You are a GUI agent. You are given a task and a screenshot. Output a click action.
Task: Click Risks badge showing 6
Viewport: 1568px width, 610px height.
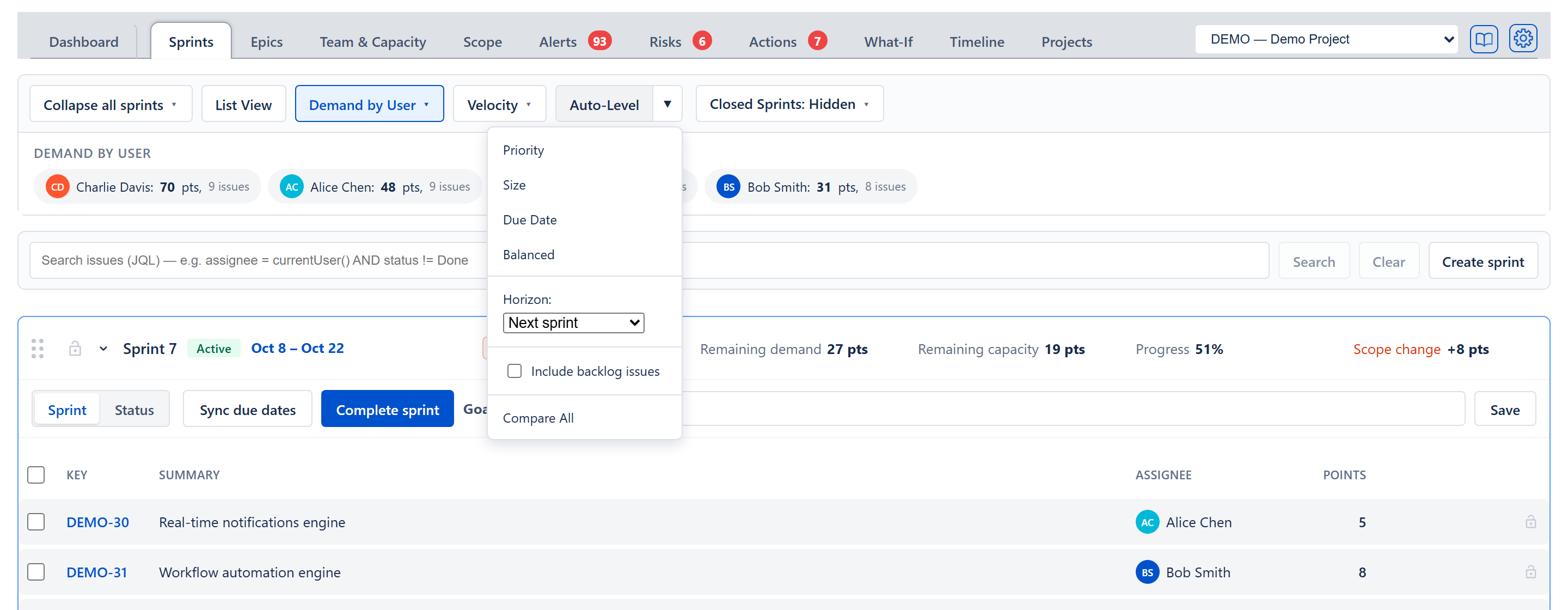(702, 41)
